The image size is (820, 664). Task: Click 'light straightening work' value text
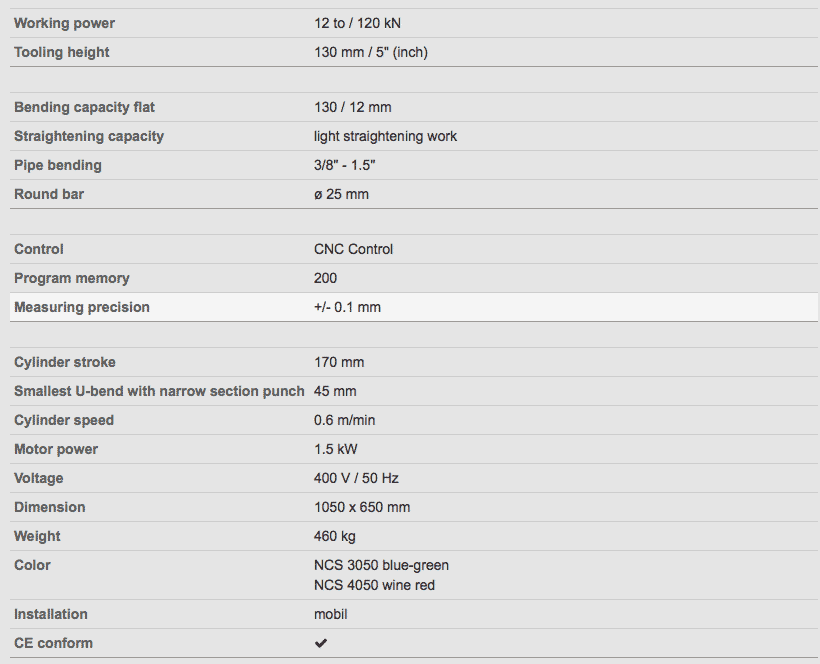tap(385, 136)
